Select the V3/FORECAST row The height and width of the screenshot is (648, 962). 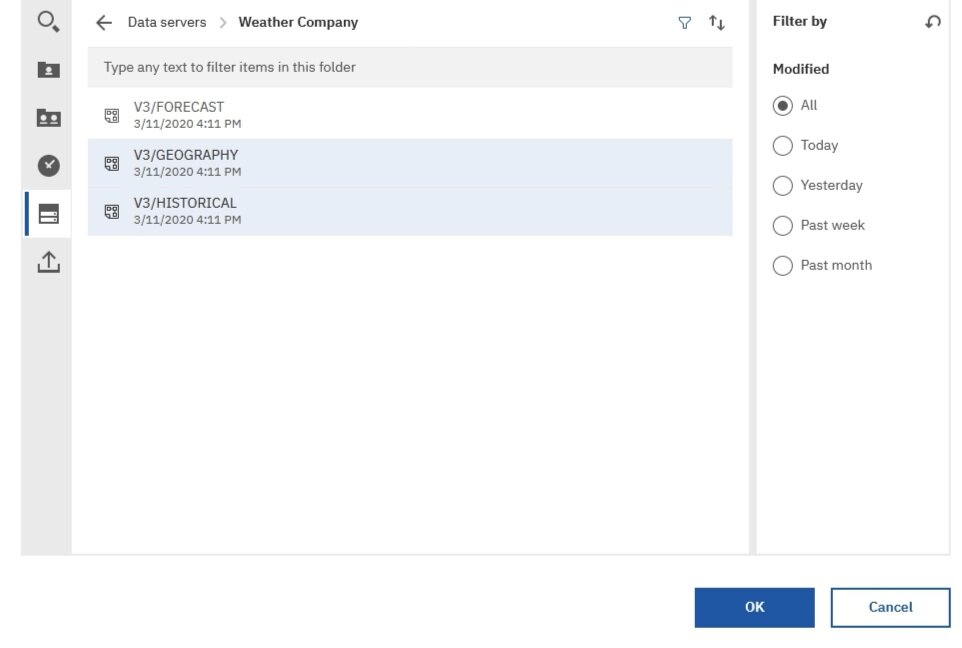click(x=410, y=115)
